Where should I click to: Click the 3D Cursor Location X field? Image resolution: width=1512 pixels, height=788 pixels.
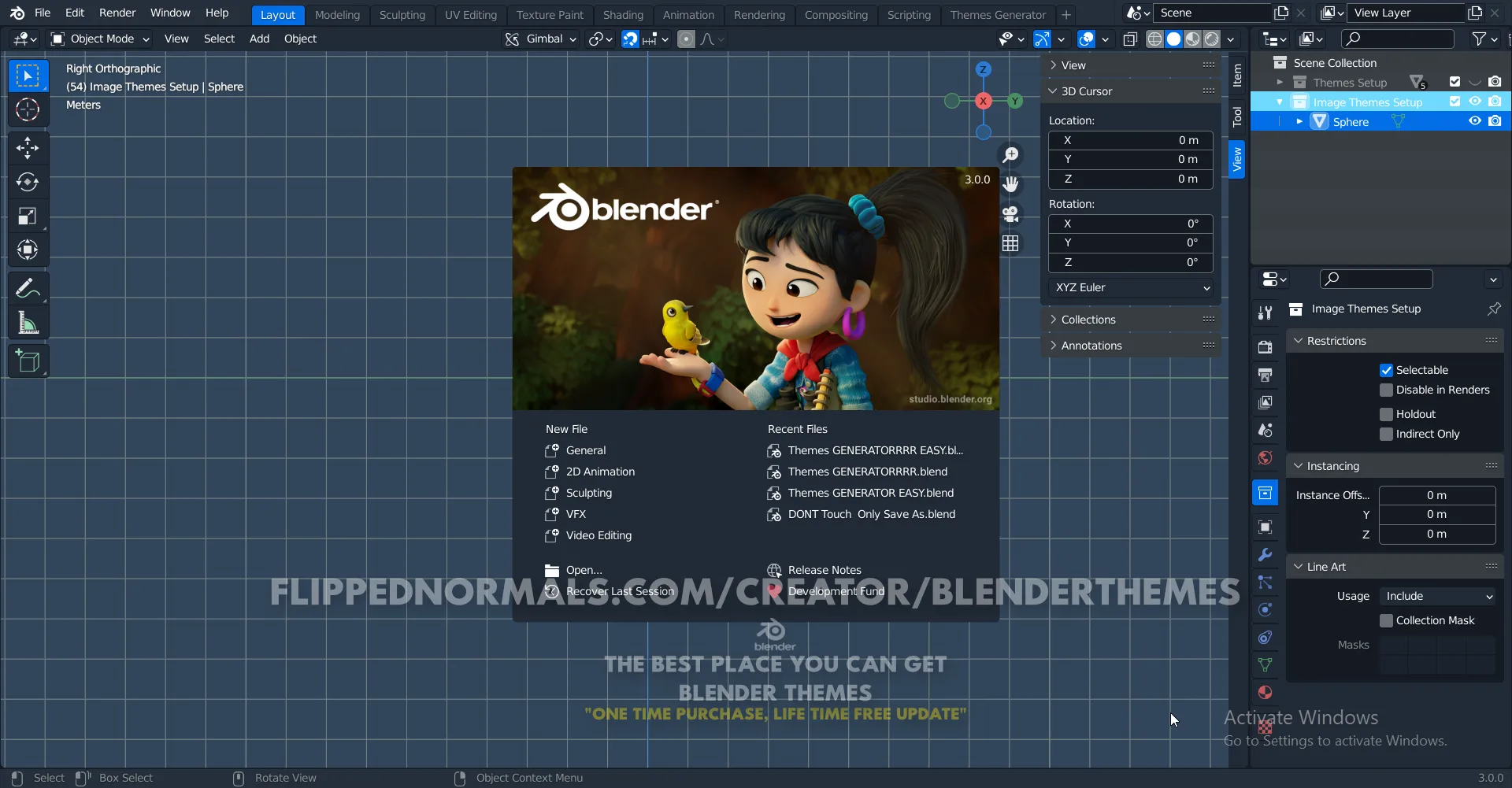[1131, 140]
